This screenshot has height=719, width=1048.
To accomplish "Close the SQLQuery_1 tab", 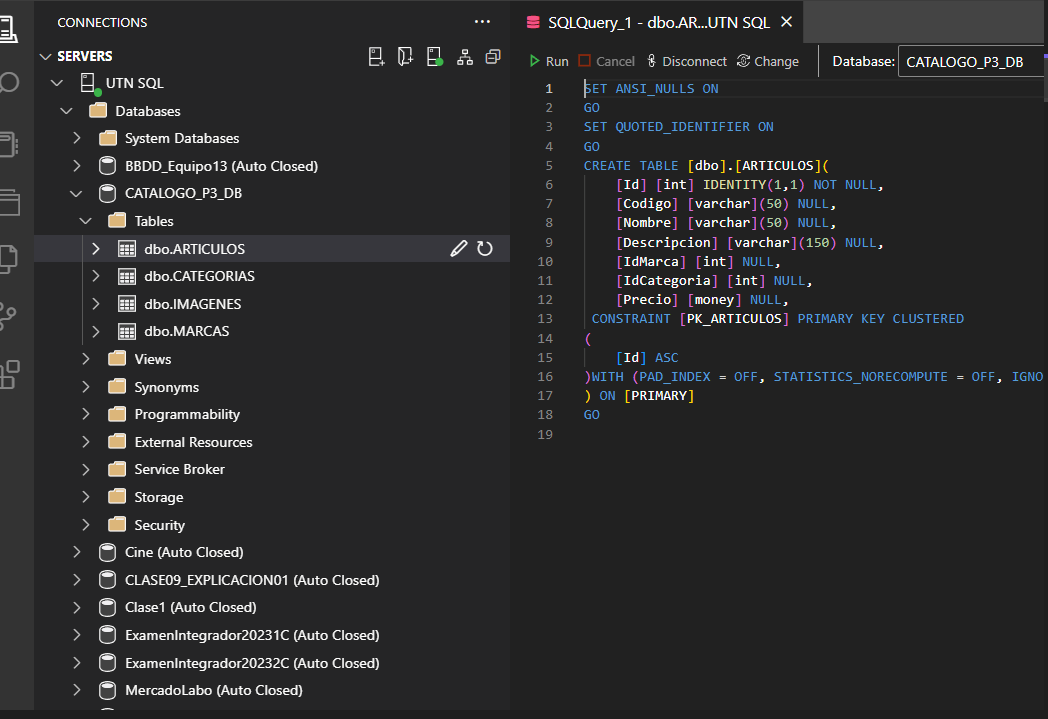I will (786, 22).
